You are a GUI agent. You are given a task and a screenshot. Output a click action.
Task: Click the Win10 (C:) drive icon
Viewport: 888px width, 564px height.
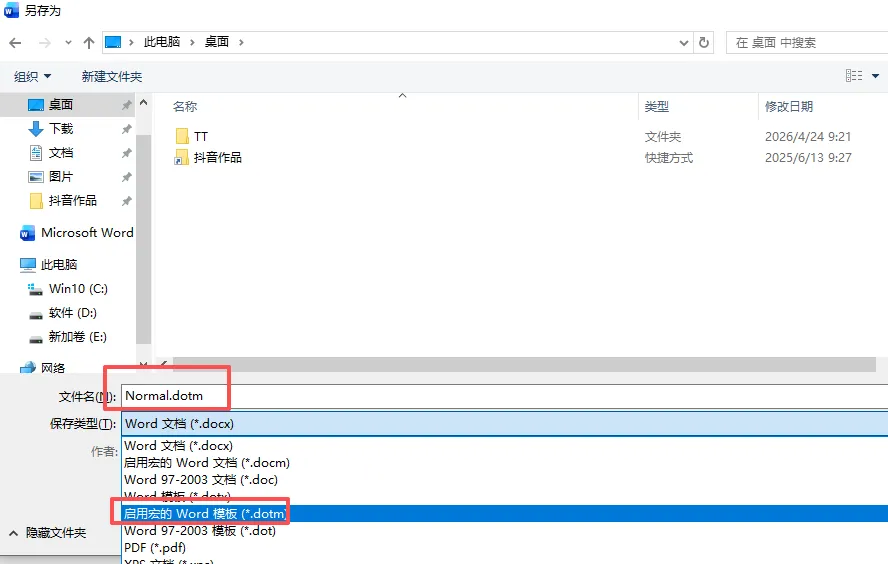pyautogui.click(x=35, y=289)
